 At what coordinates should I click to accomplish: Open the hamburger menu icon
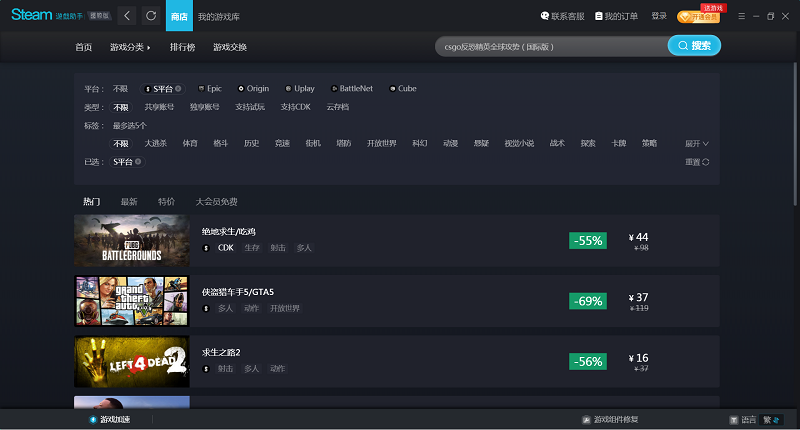[x=741, y=16]
